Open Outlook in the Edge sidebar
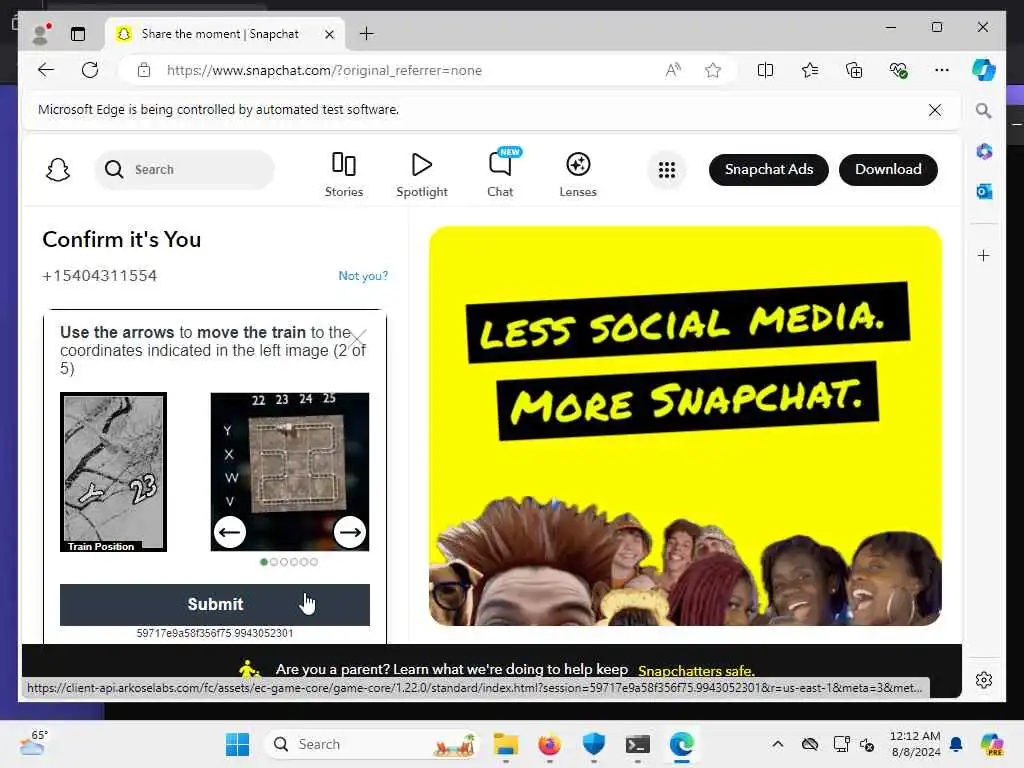Screen dimensions: 1024x768 (984, 191)
